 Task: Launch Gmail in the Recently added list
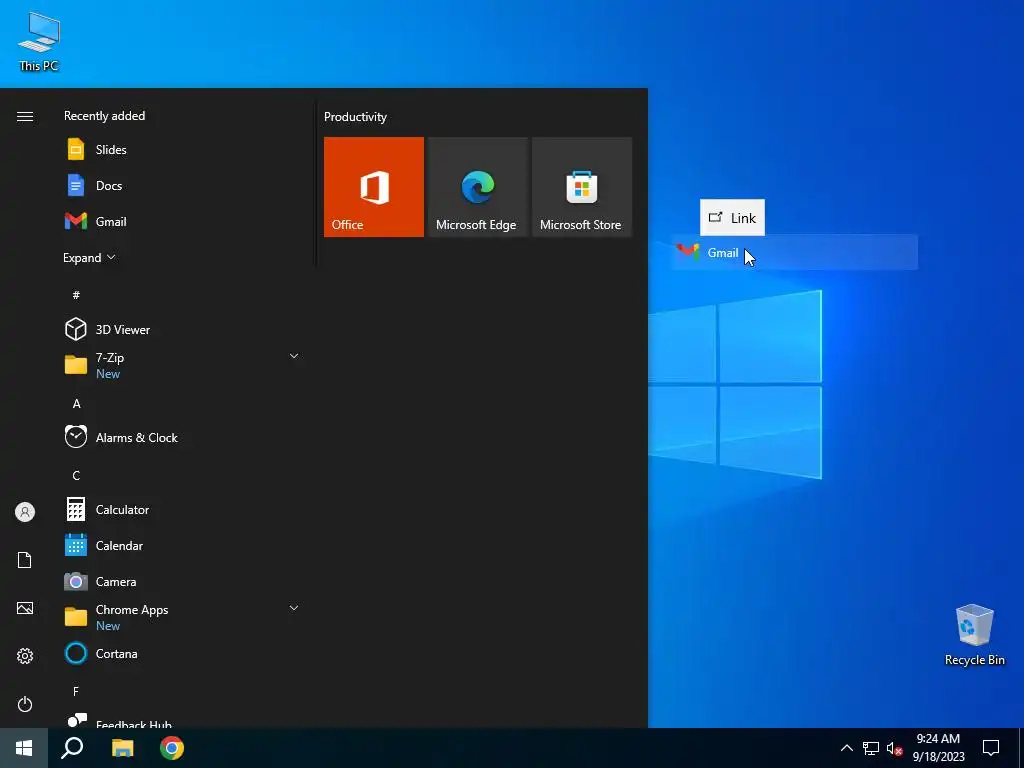coord(183,221)
